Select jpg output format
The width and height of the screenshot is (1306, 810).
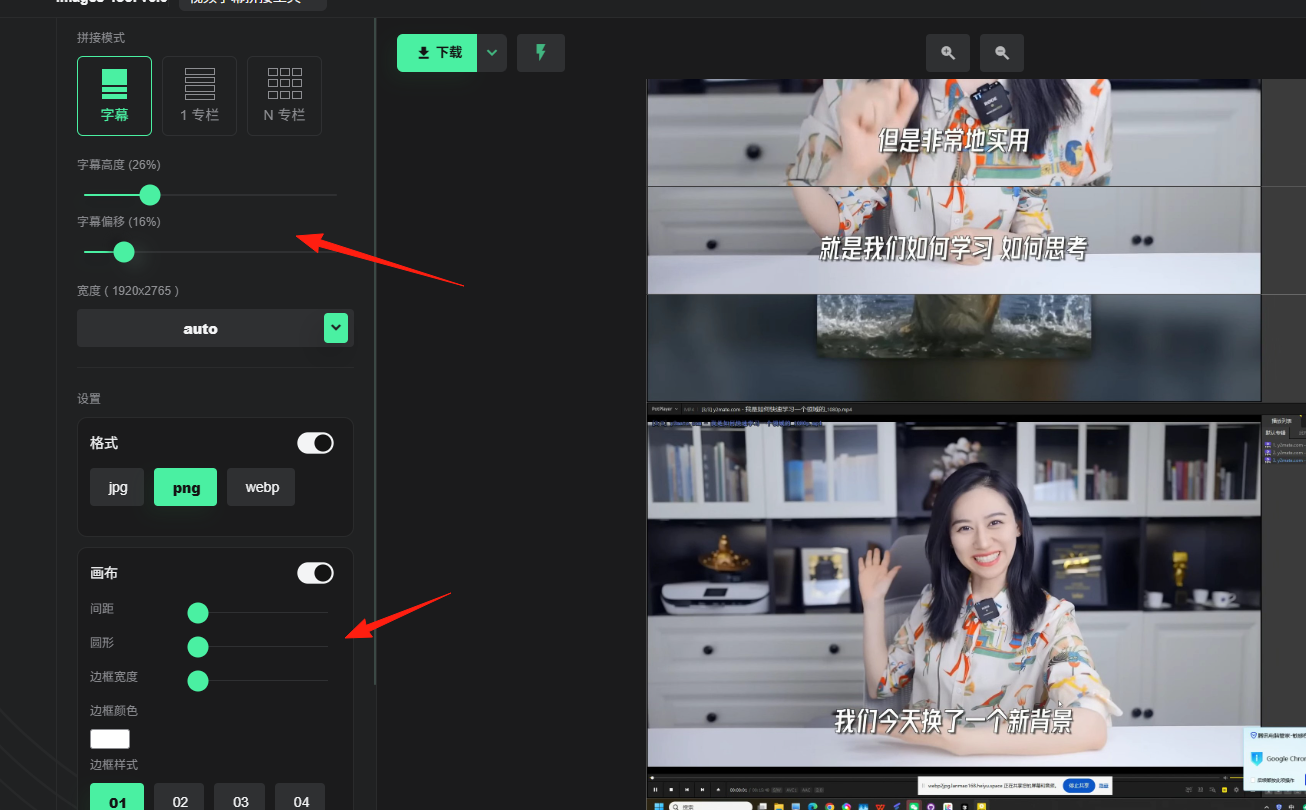[117, 487]
